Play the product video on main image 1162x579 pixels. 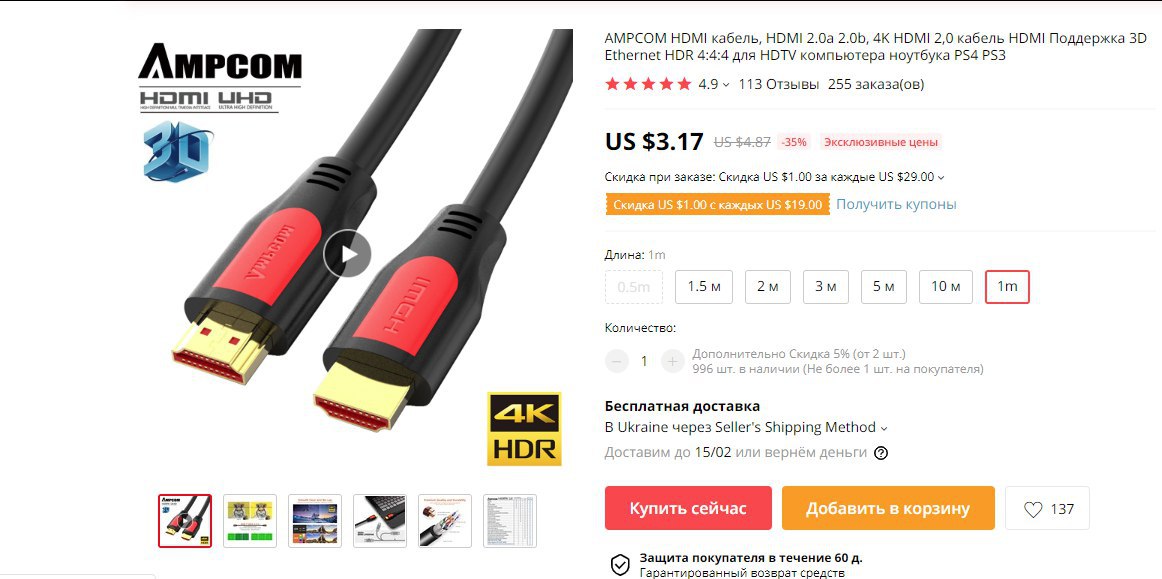click(347, 254)
